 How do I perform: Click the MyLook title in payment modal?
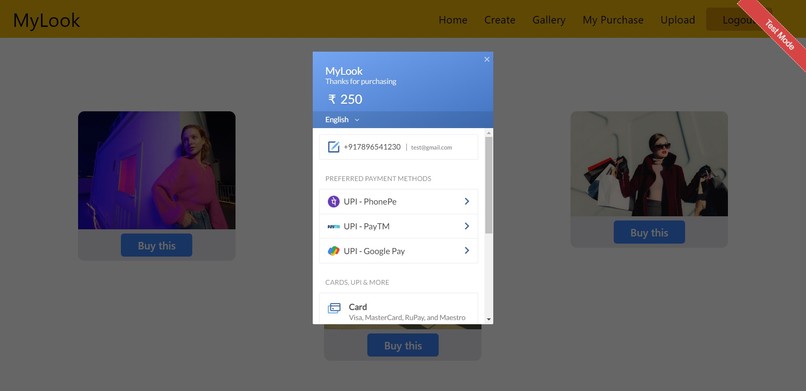pyautogui.click(x=344, y=71)
